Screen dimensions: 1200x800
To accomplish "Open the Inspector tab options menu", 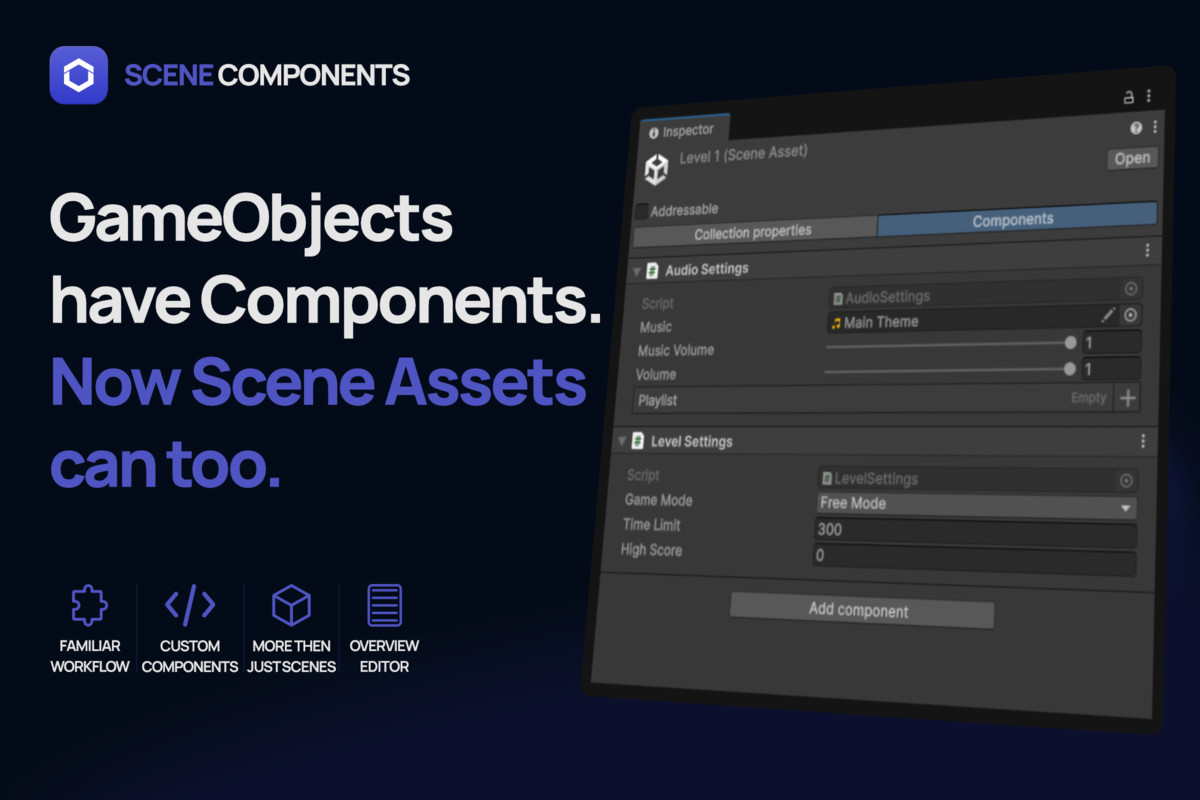I will point(1155,127).
